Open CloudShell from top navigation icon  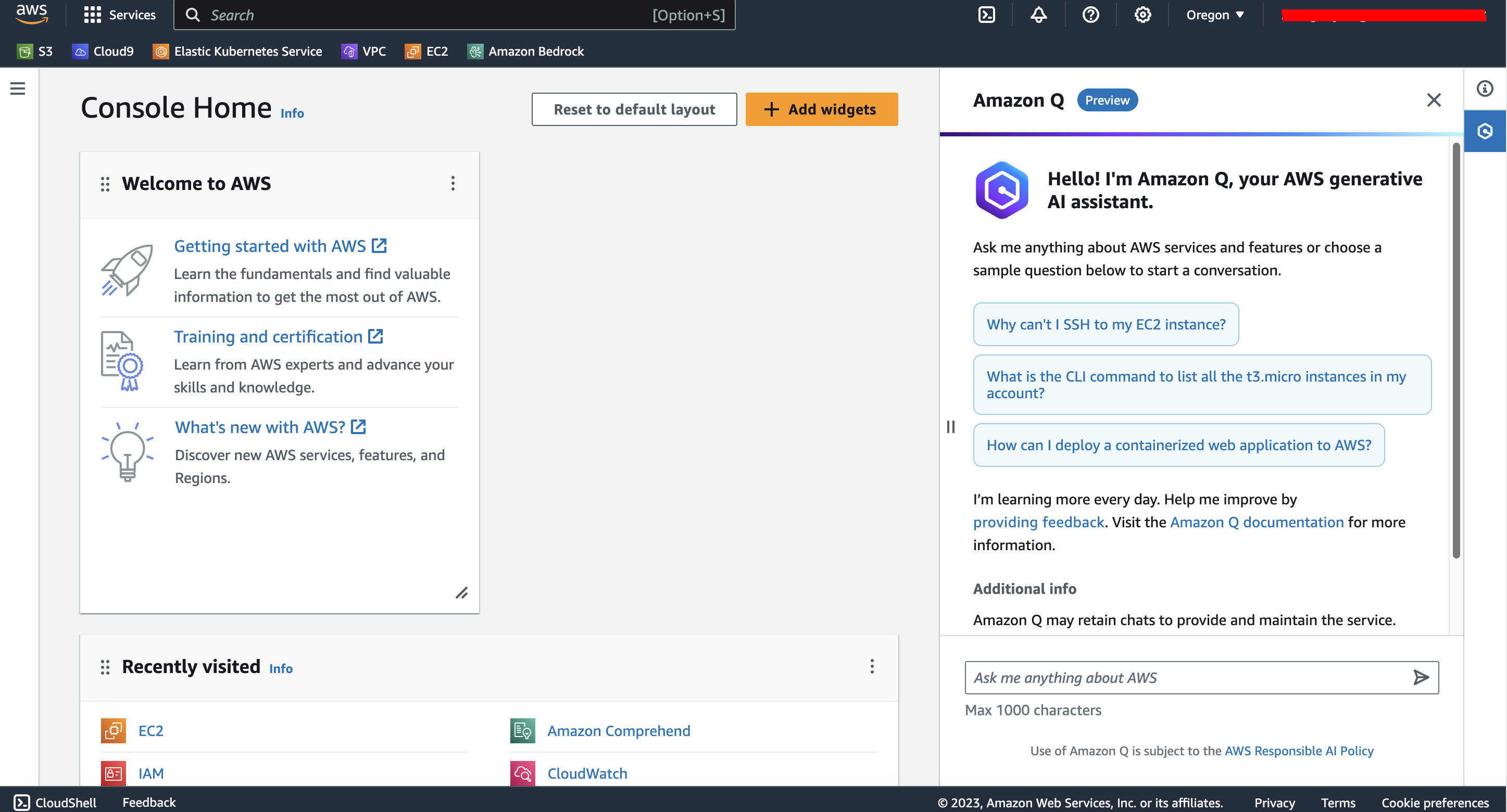coord(986,15)
